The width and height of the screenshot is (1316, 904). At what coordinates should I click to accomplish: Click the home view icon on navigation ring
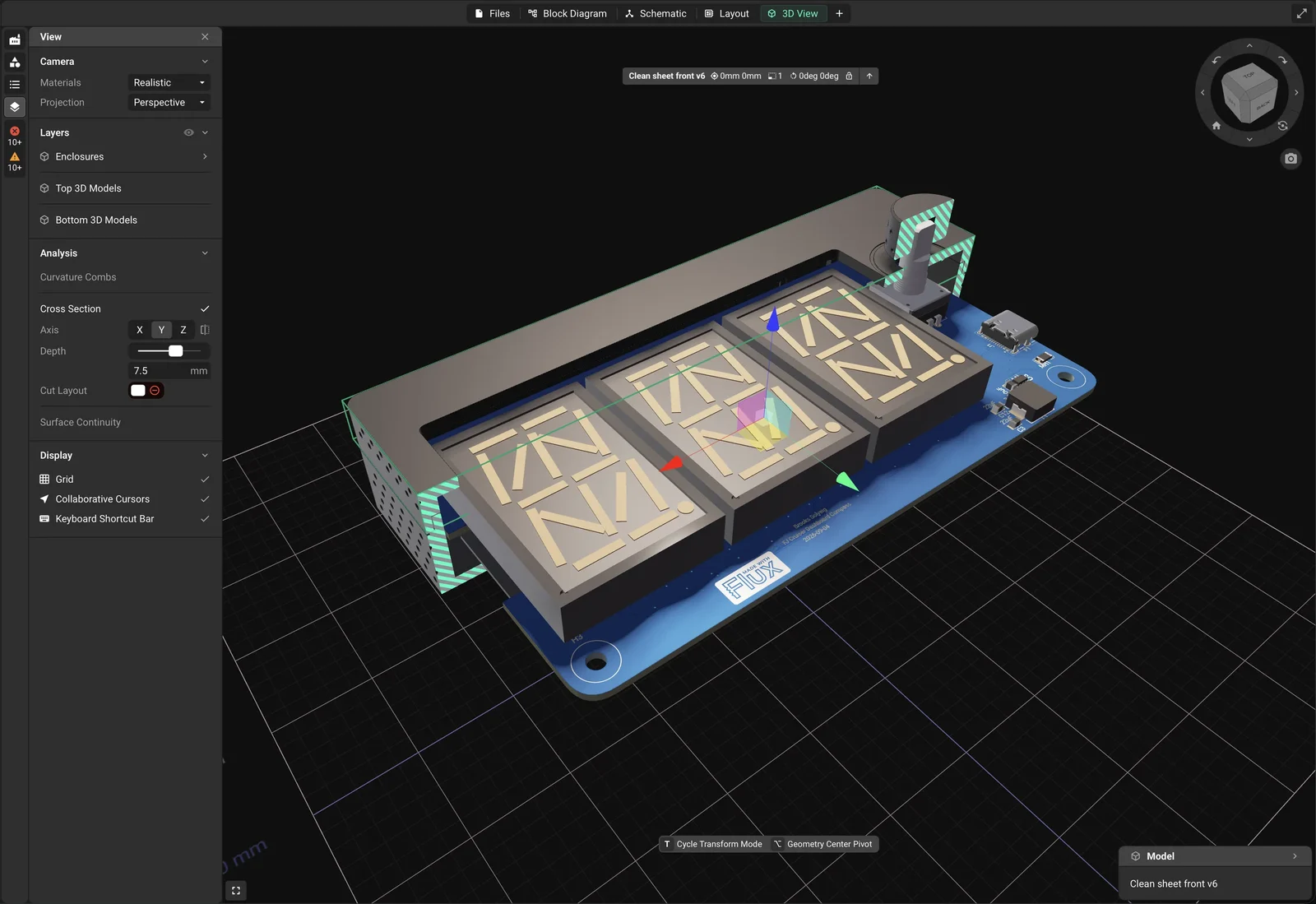(1216, 126)
